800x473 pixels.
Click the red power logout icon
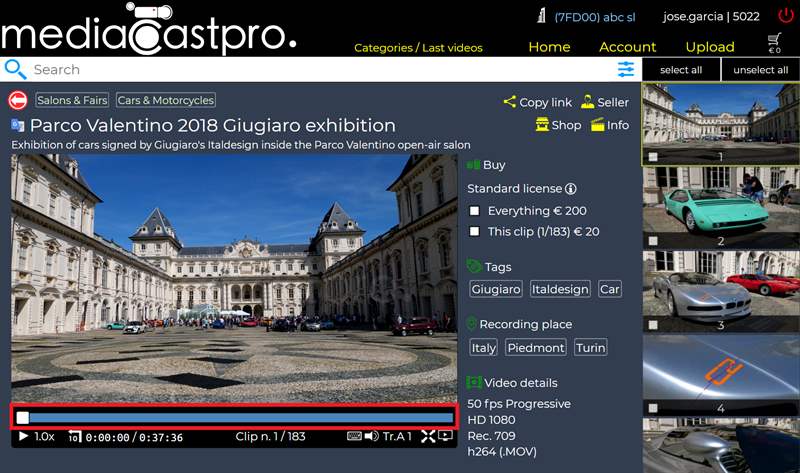[x=786, y=16]
